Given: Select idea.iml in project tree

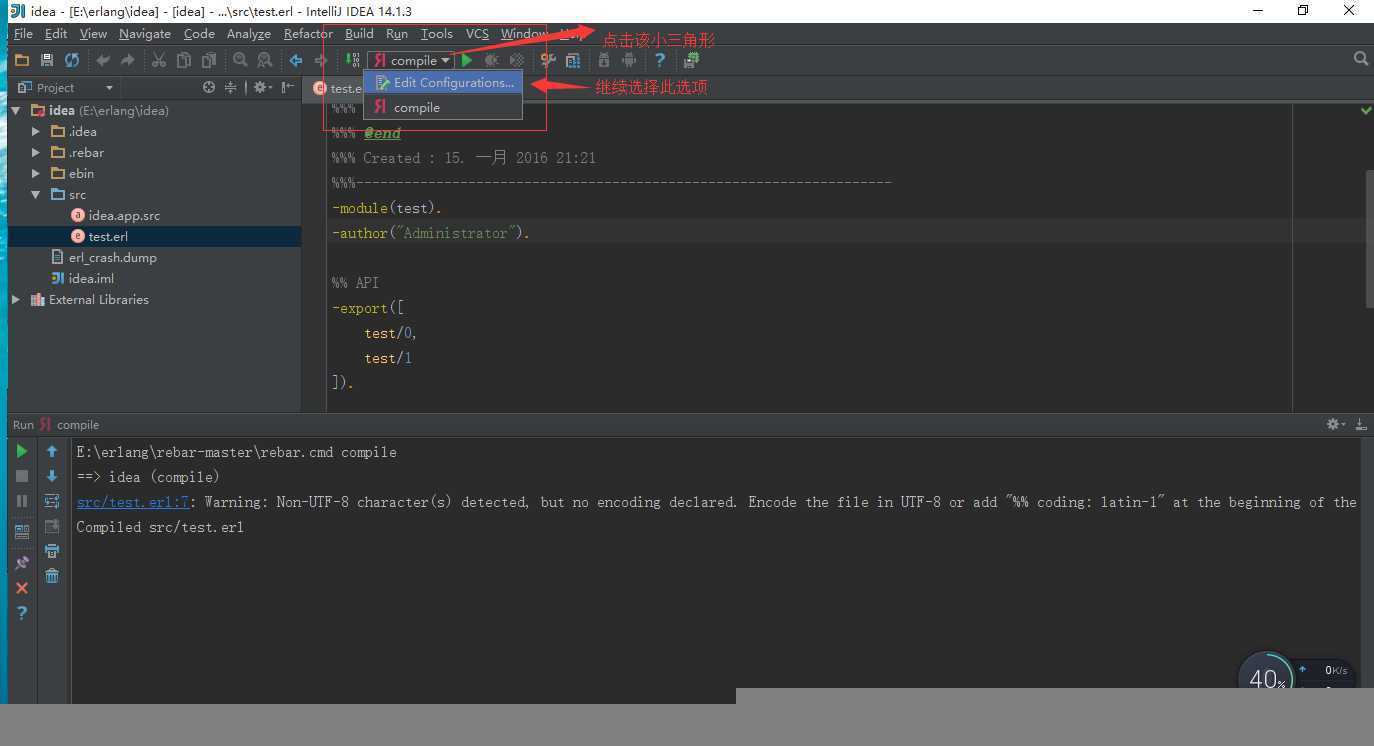Looking at the screenshot, I should coord(91,278).
